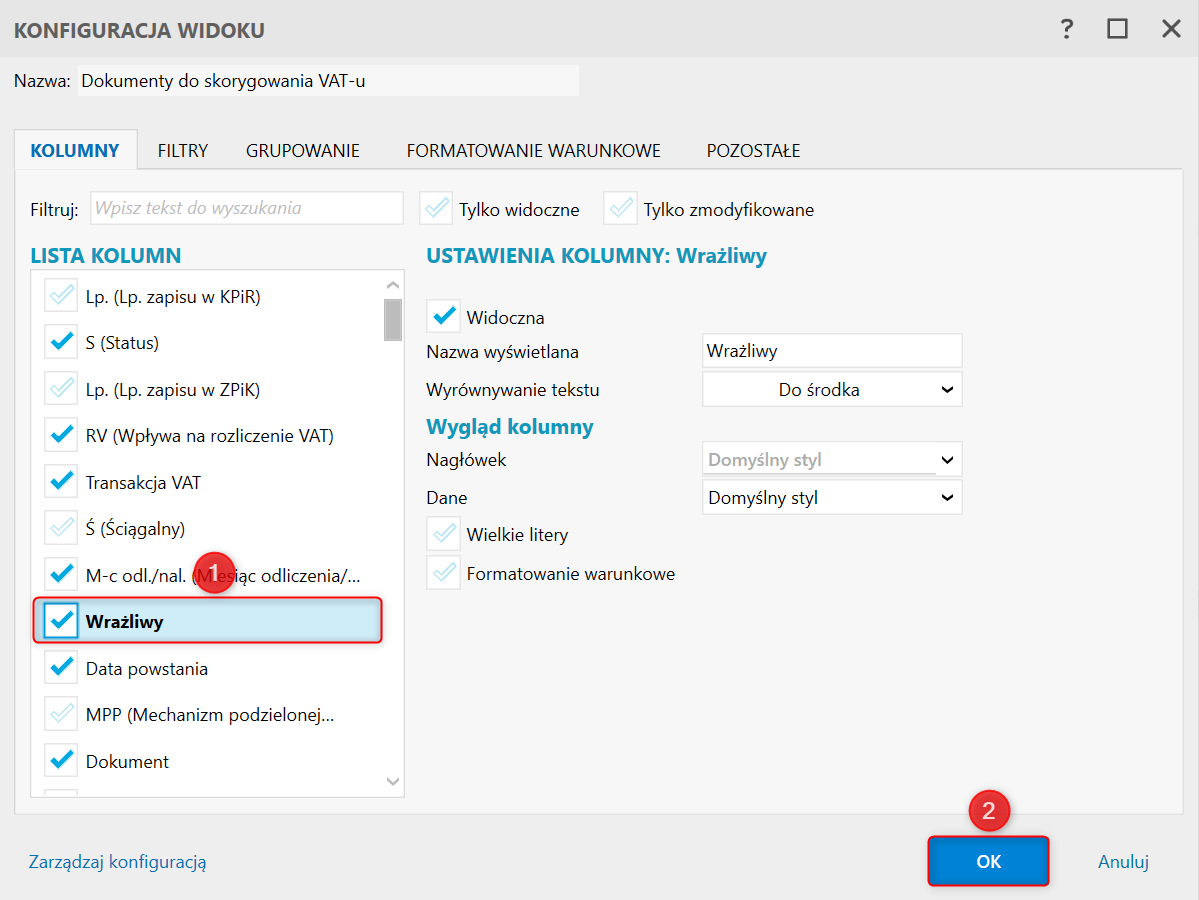1199x900 pixels.
Task: Open the Dane style dropdown
Action: (x=832, y=497)
